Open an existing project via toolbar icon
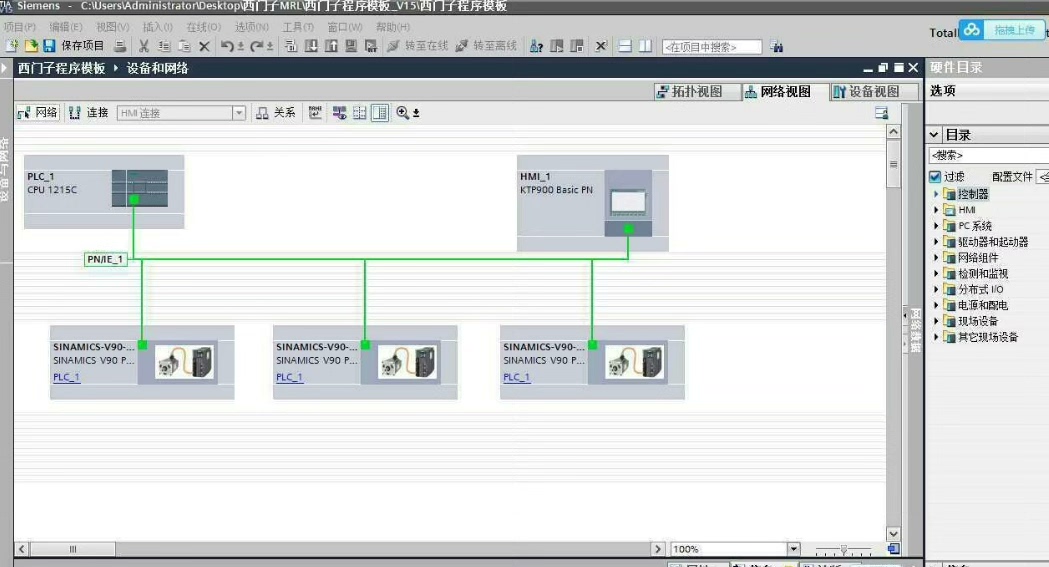This screenshot has height=567, width=1049. tap(31, 46)
